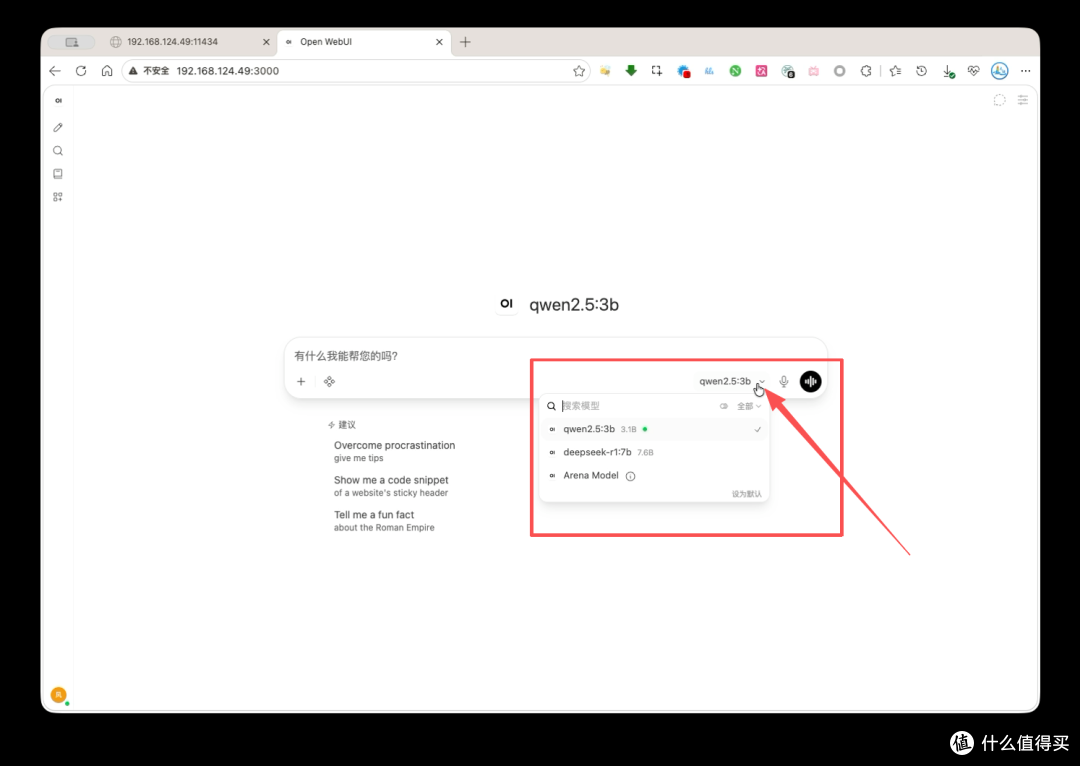Open integrations tools icon beside plus
The height and width of the screenshot is (766, 1080).
point(329,382)
